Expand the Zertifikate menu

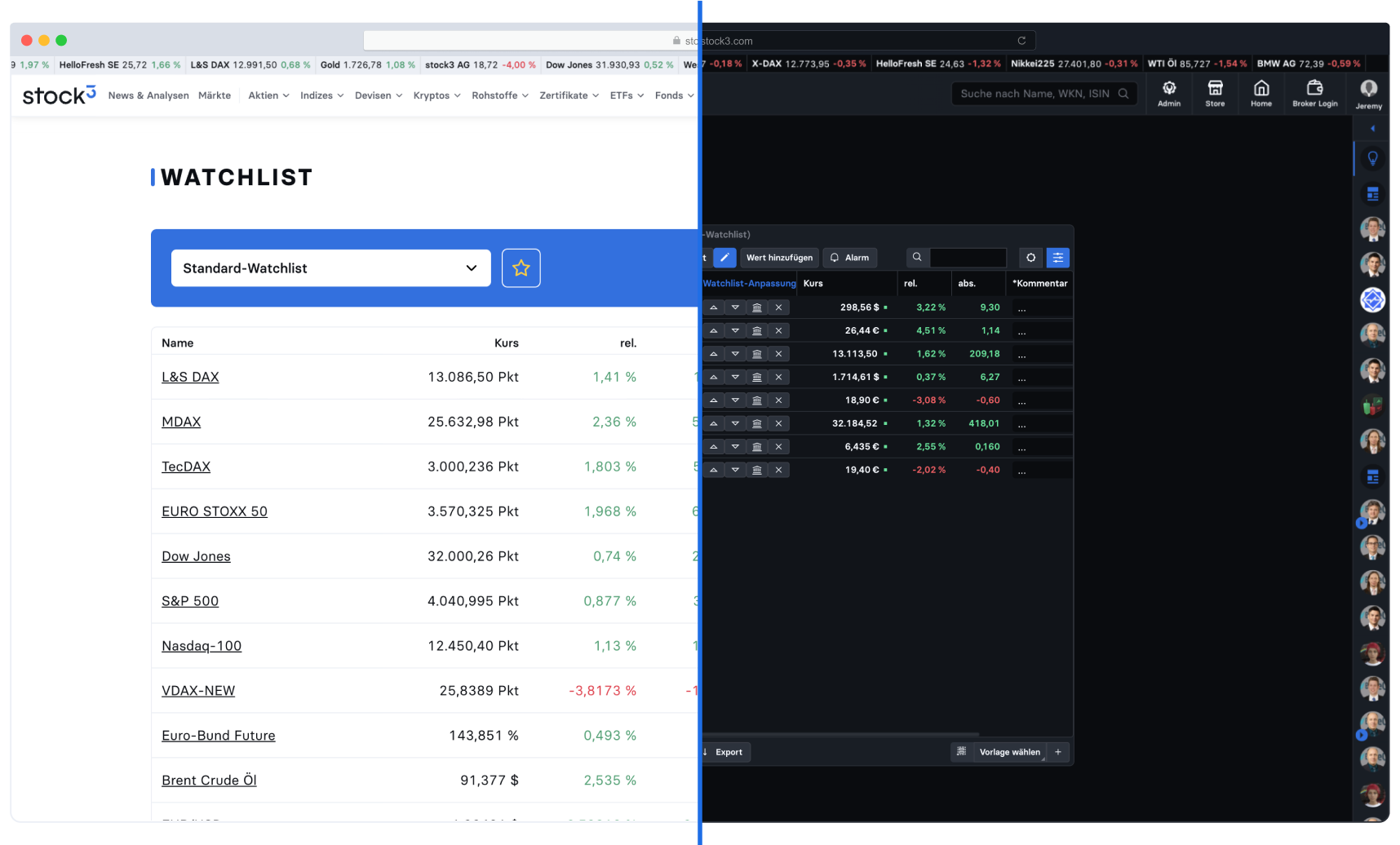click(x=569, y=95)
